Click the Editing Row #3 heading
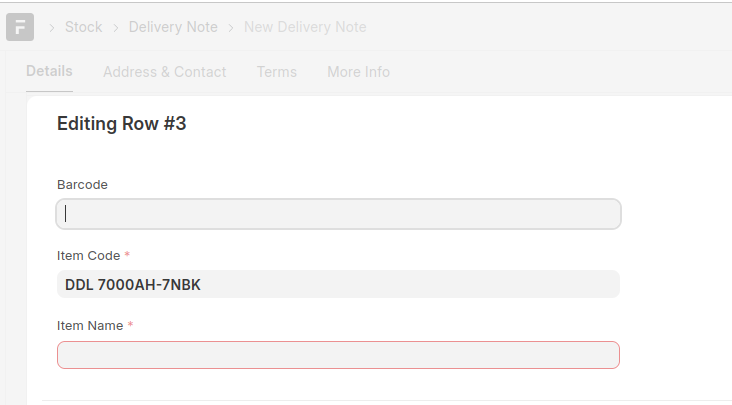The width and height of the screenshot is (732, 405). [121, 124]
